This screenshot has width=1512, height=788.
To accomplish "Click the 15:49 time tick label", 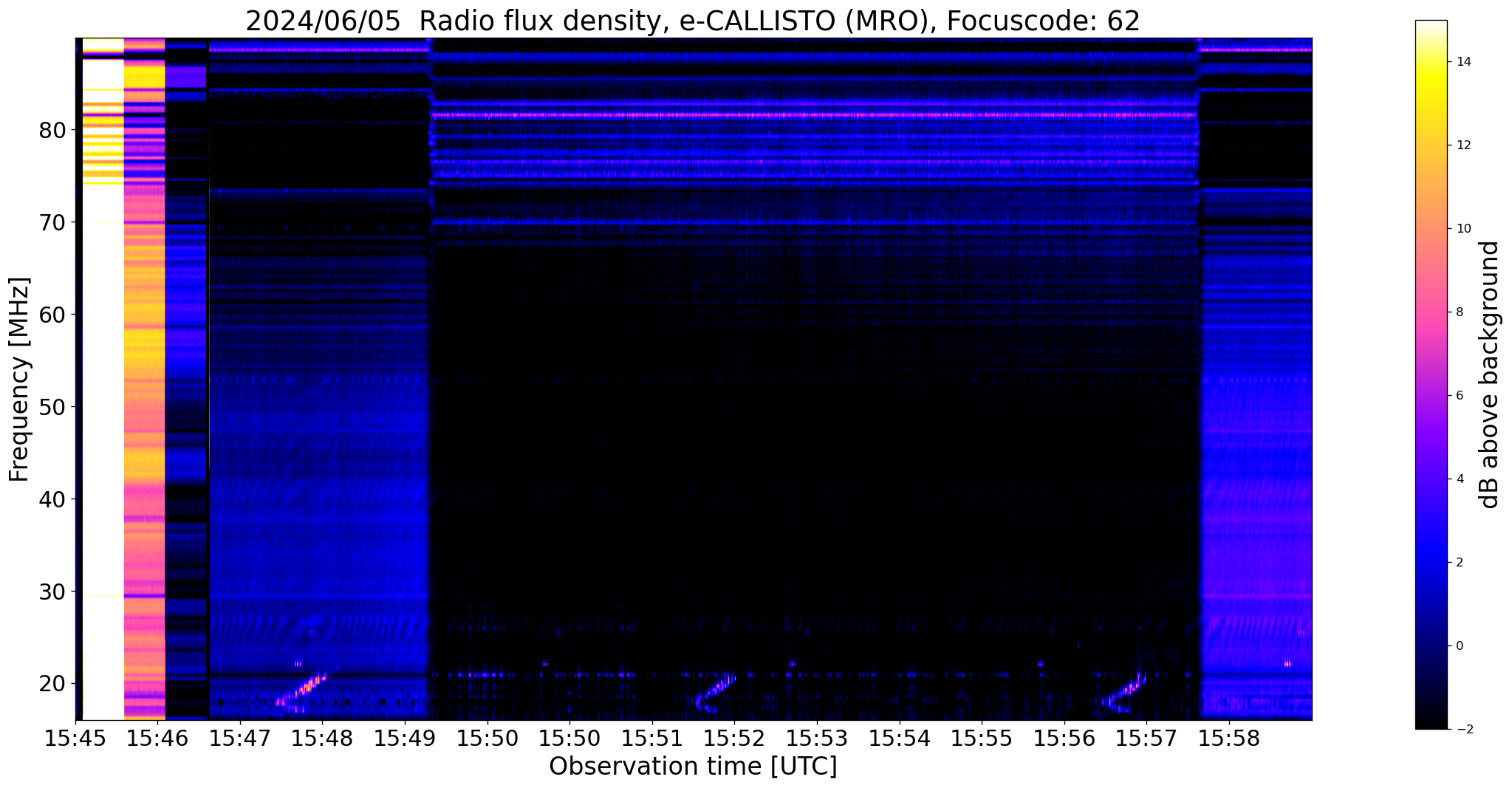I will pos(405,739).
